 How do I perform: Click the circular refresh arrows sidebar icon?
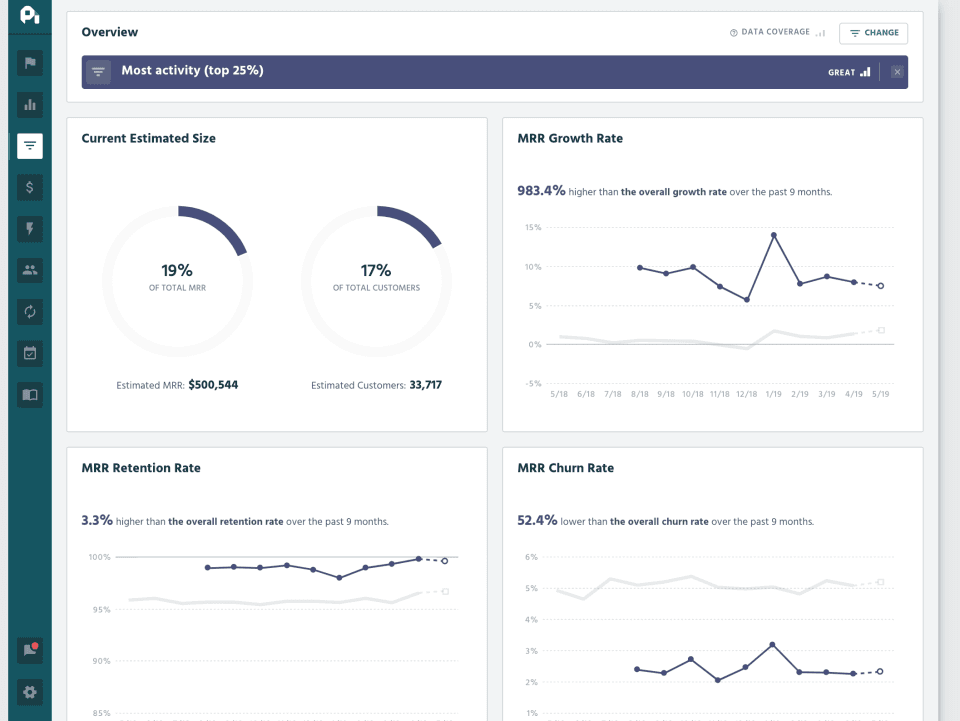[x=30, y=311]
